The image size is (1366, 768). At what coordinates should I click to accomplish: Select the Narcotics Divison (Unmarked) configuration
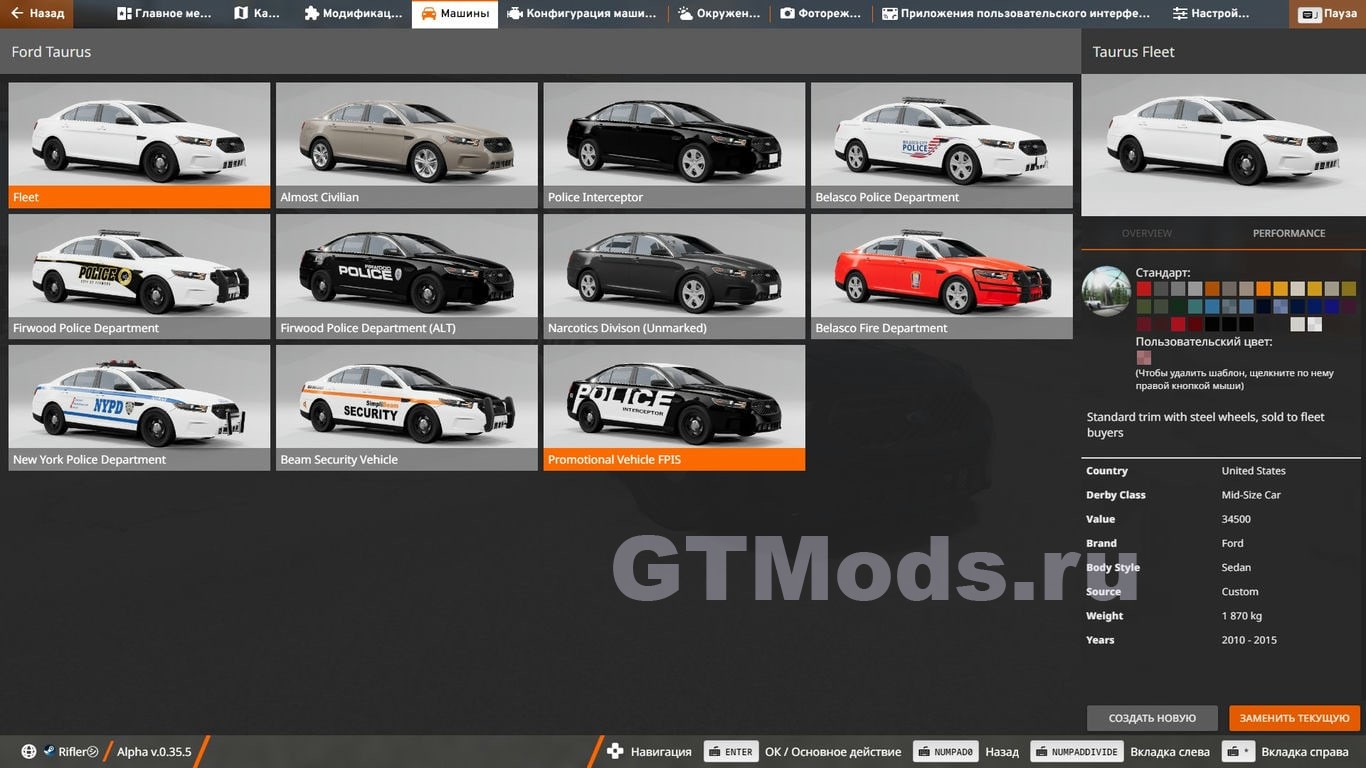(x=674, y=277)
